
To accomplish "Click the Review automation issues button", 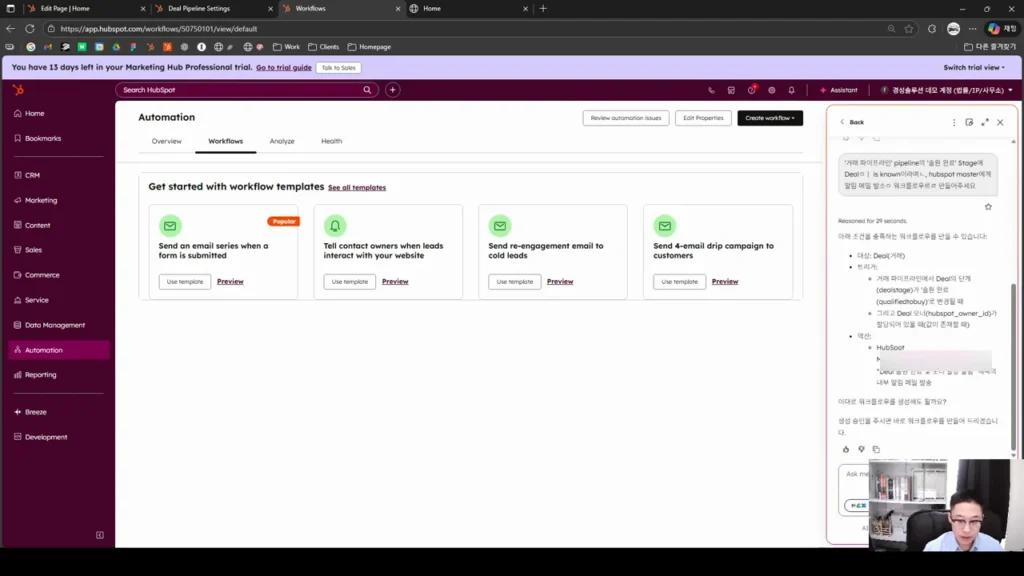I will [x=626, y=118].
